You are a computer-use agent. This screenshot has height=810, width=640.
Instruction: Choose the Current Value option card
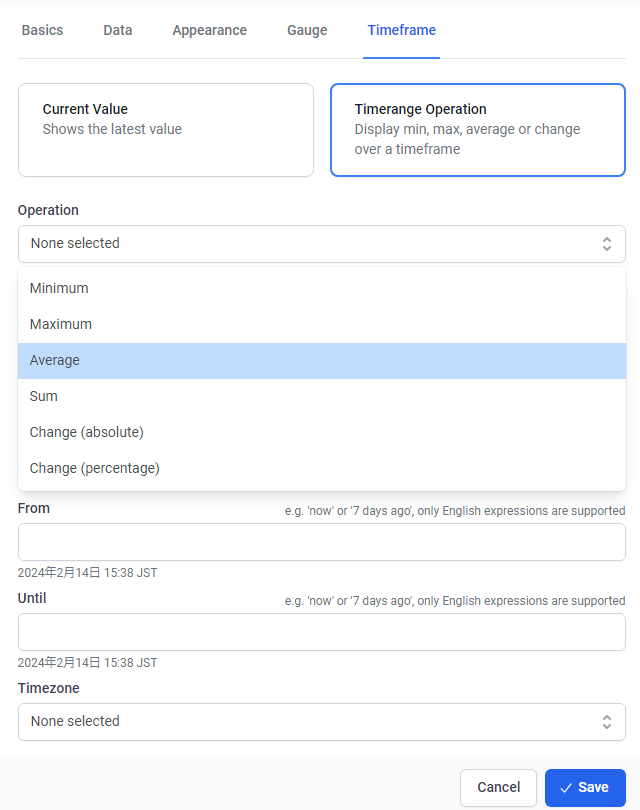click(x=166, y=130)
